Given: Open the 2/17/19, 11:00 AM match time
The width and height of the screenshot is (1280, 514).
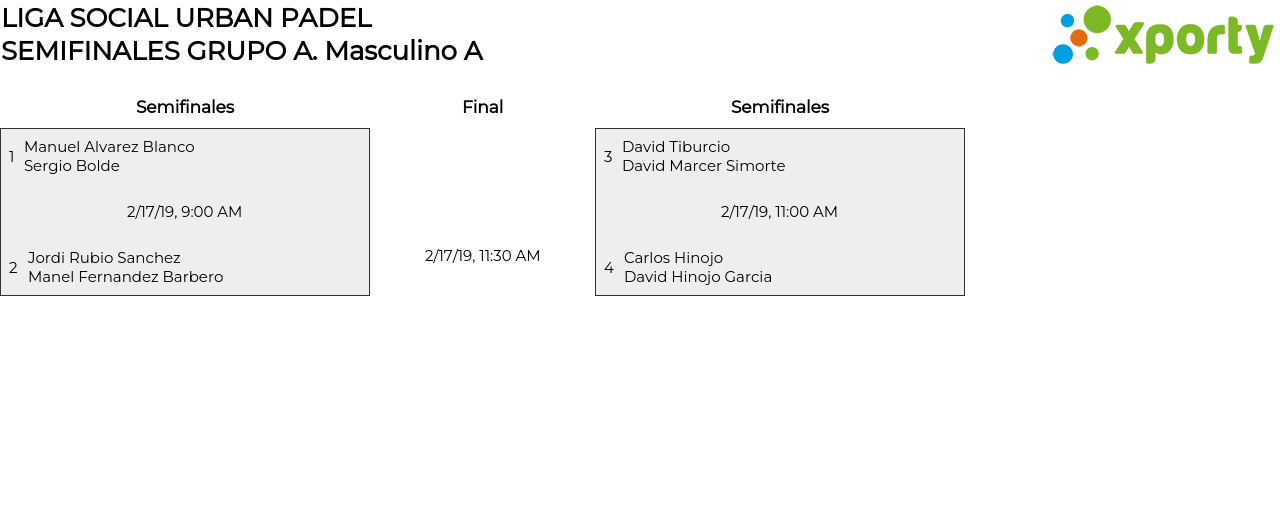Looking at the screenshot, I should [x=779, y=212].
